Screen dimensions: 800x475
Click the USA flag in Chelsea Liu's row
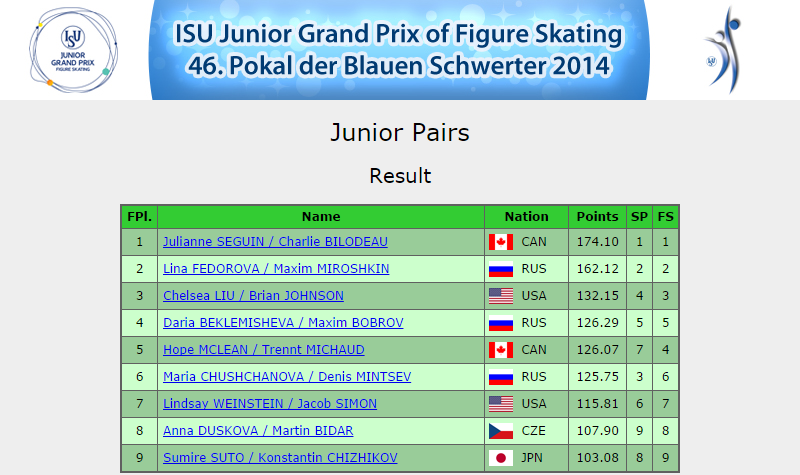click(x=501, y=296)
